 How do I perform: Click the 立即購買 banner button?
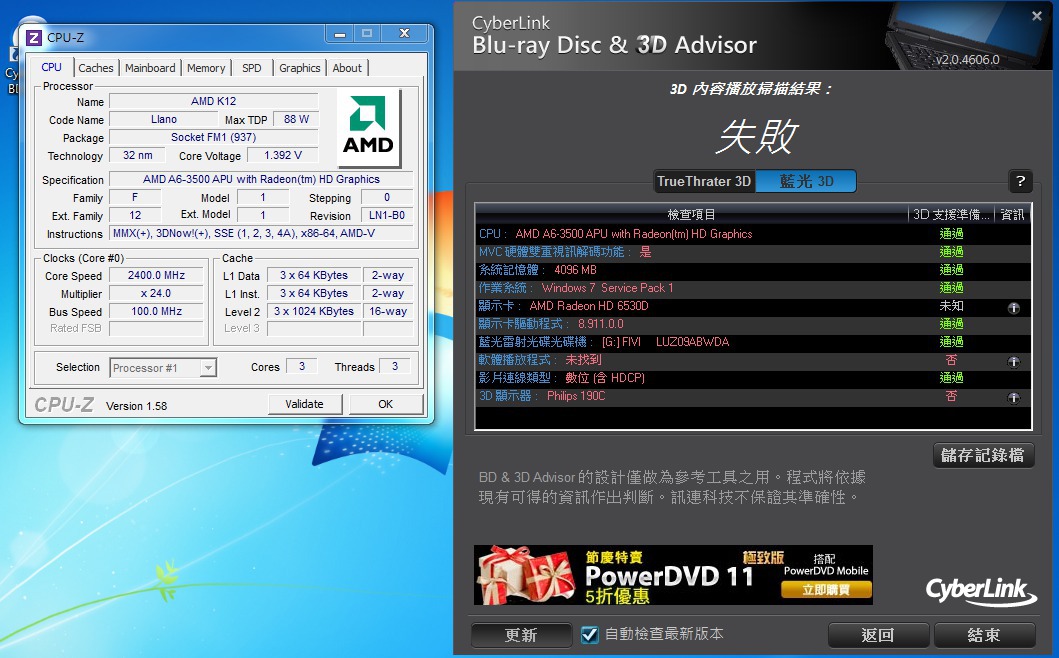point(825,590)
